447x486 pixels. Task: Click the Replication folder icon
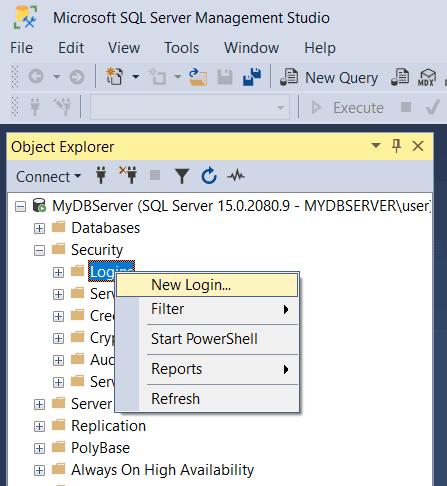59,425
